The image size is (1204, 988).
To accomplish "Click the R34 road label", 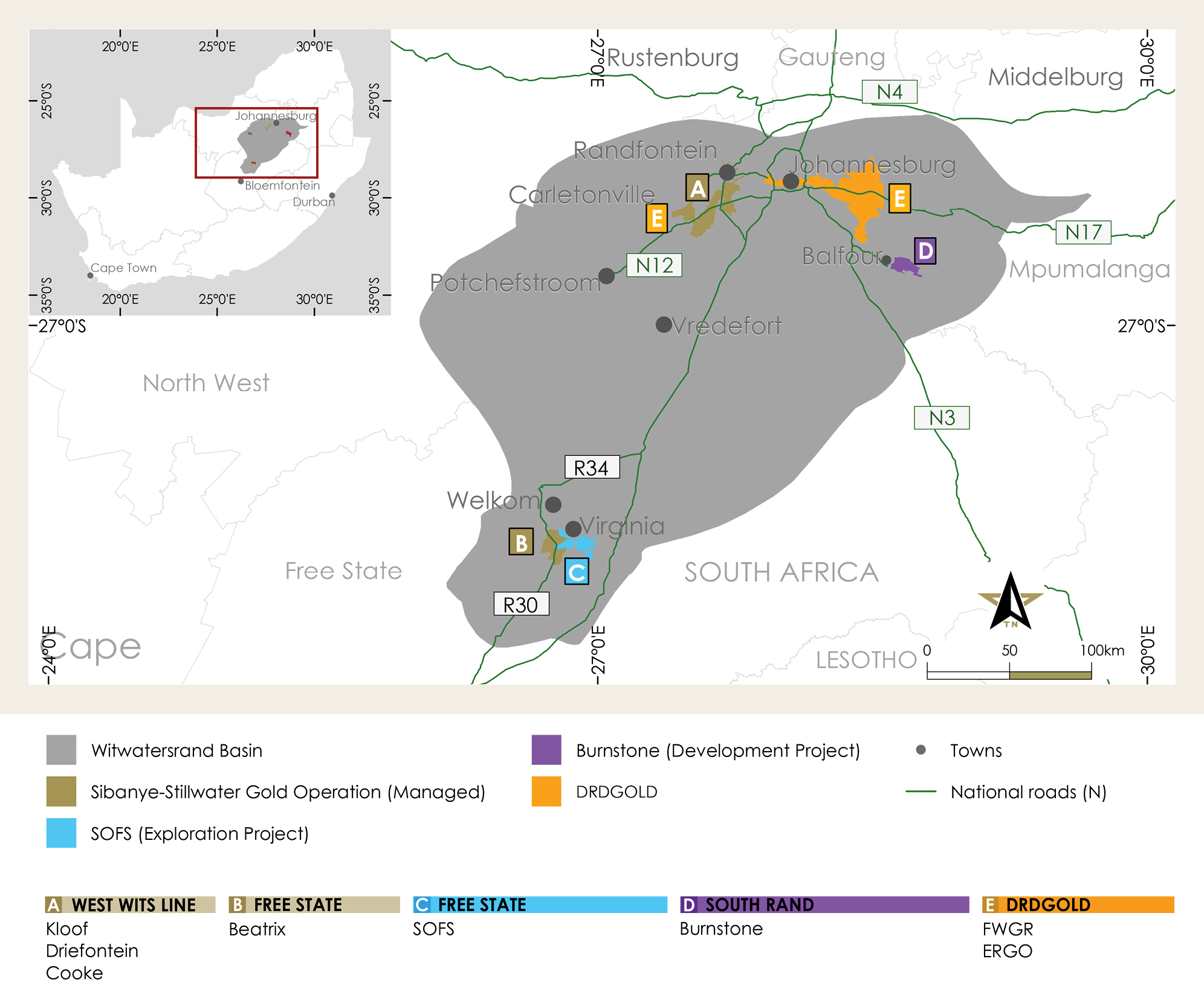I will [x=592, y=467].
